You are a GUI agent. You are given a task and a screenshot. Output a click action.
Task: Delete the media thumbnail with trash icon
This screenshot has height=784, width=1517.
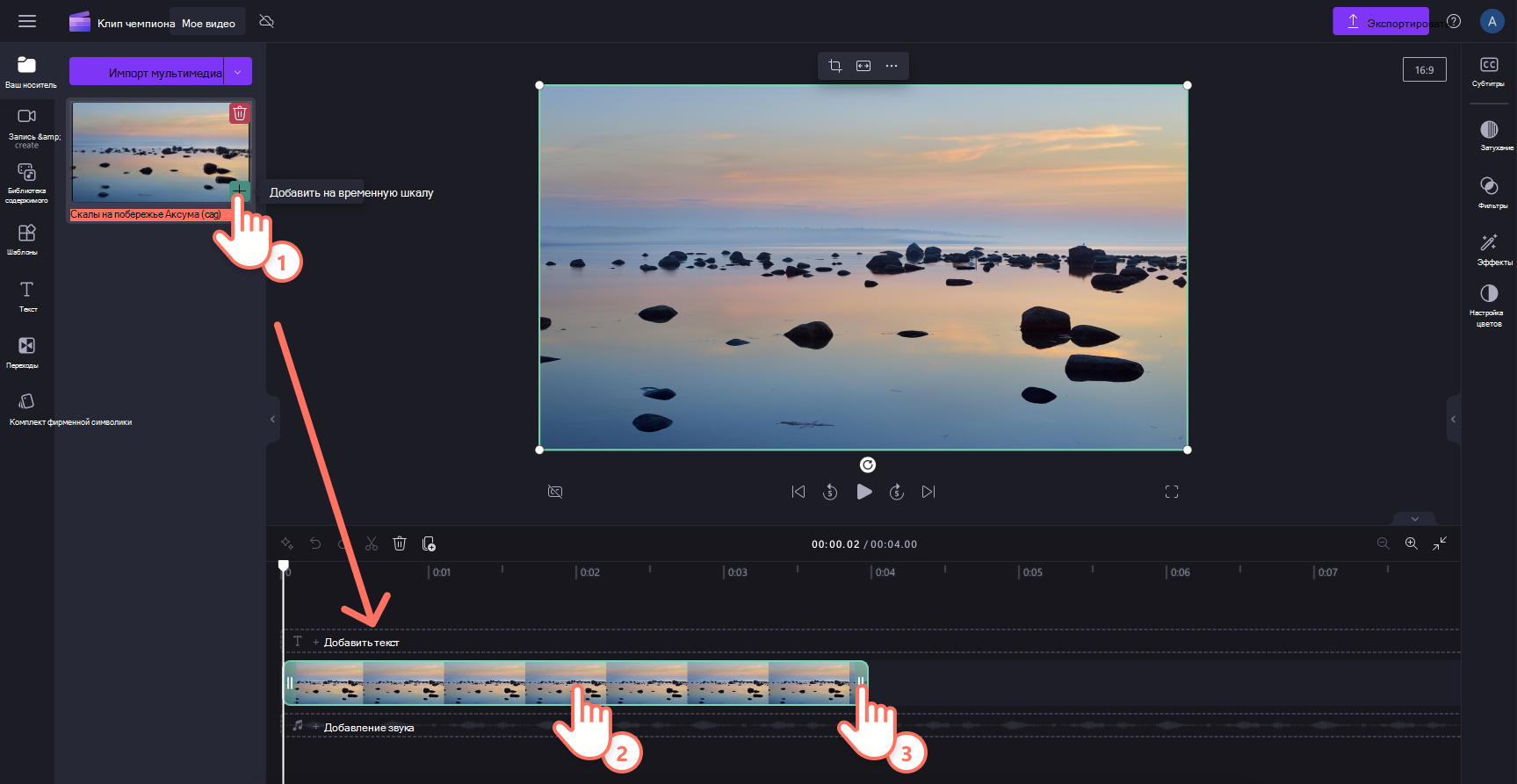coord(240,113)
